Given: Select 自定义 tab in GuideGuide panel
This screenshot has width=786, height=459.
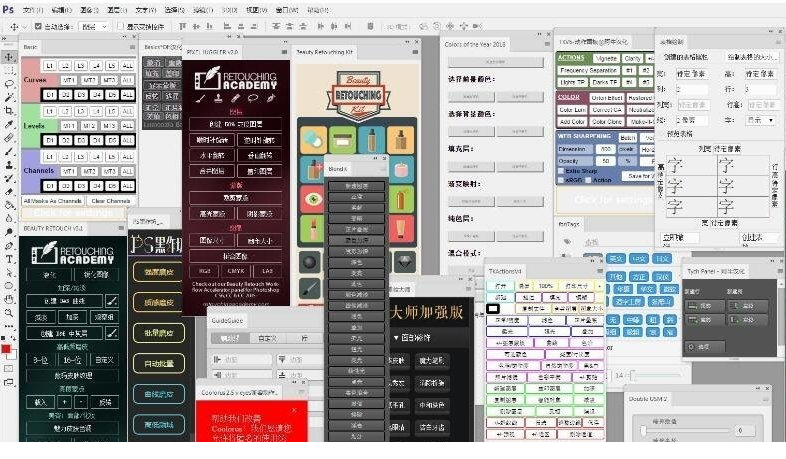Looking at the screenshot, I should coord(267,339).
